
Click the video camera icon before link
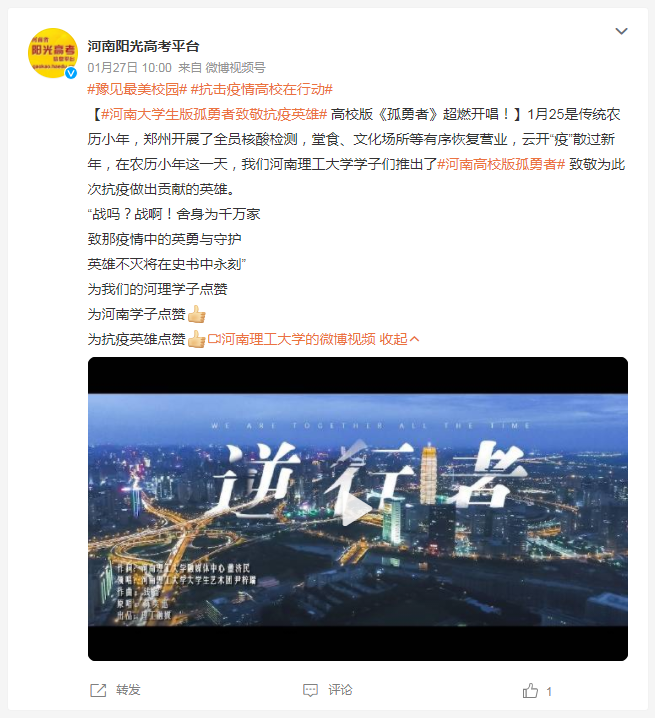click(x=214, y=339)
